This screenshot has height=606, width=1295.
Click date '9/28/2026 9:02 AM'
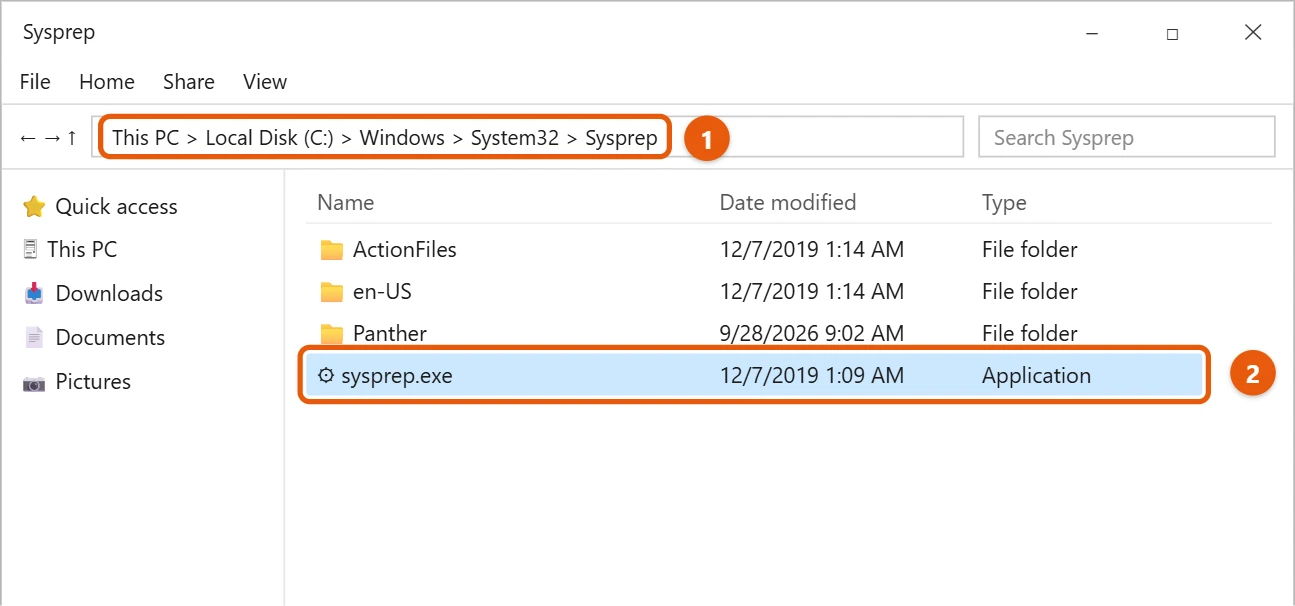pyautogui.click(x=812, y=333)
